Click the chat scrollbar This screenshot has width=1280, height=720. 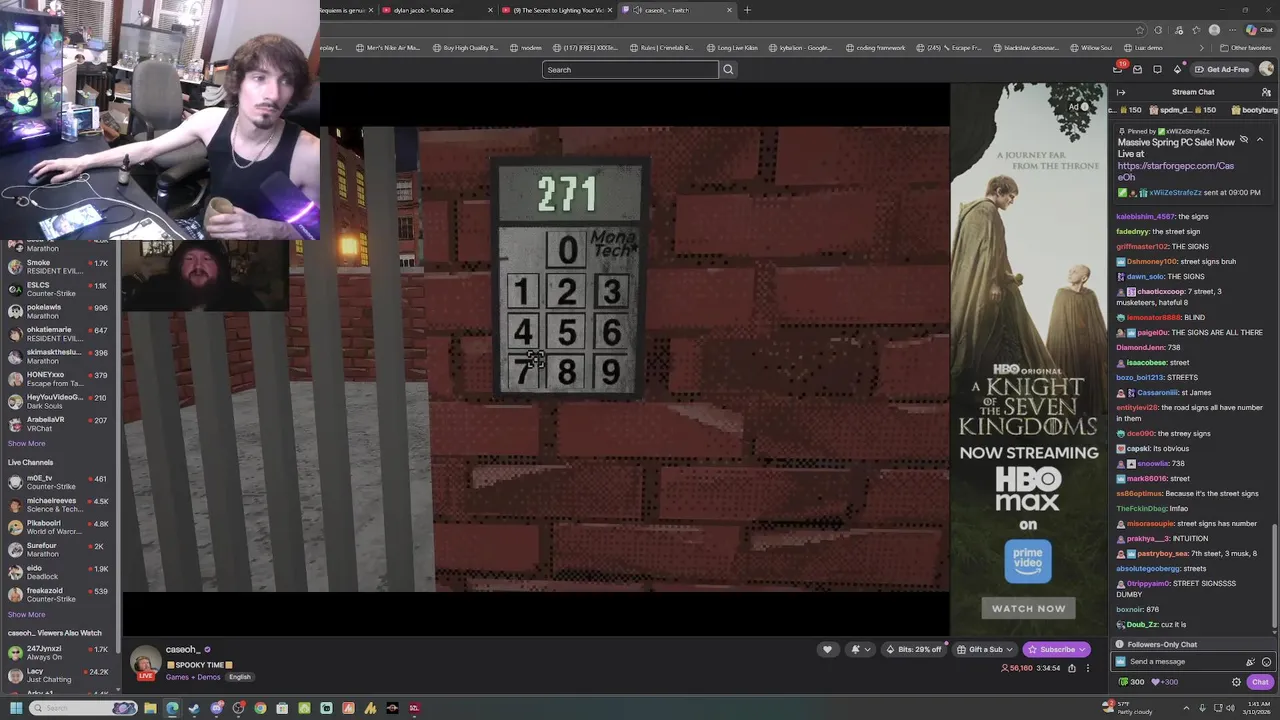pos(1274,575)
